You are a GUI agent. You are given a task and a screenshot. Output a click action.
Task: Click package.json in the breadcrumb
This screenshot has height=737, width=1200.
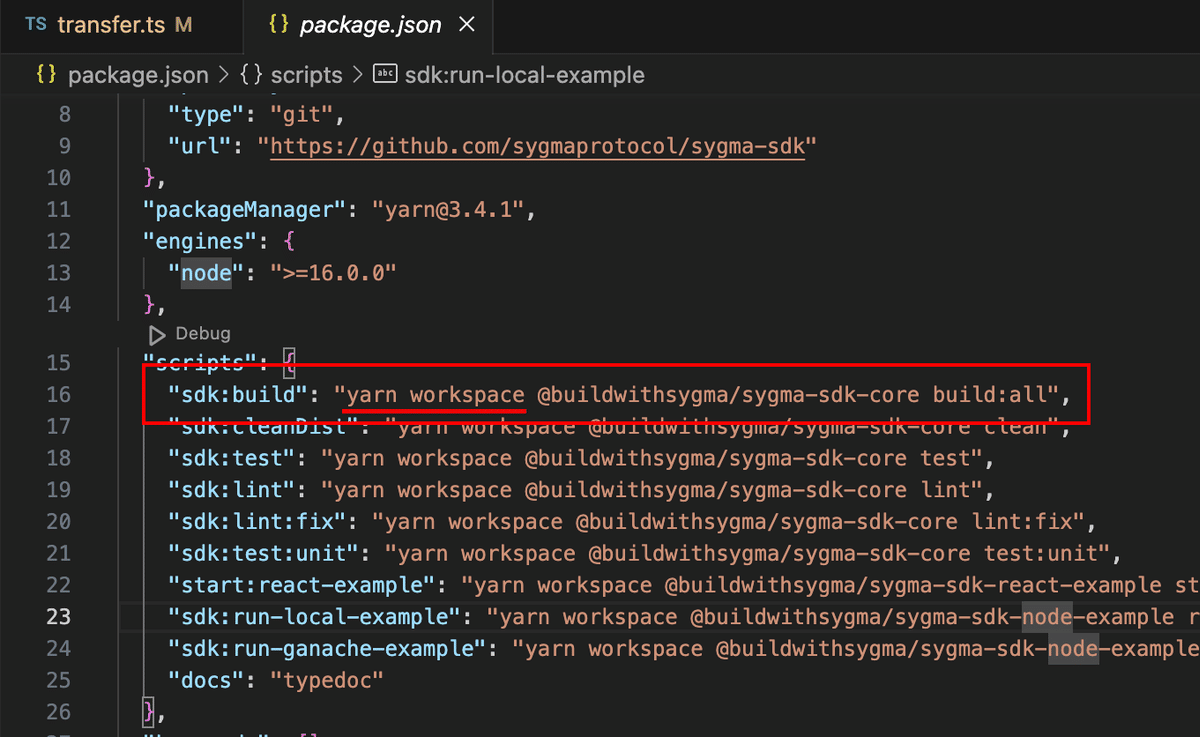tap(138, 75)
